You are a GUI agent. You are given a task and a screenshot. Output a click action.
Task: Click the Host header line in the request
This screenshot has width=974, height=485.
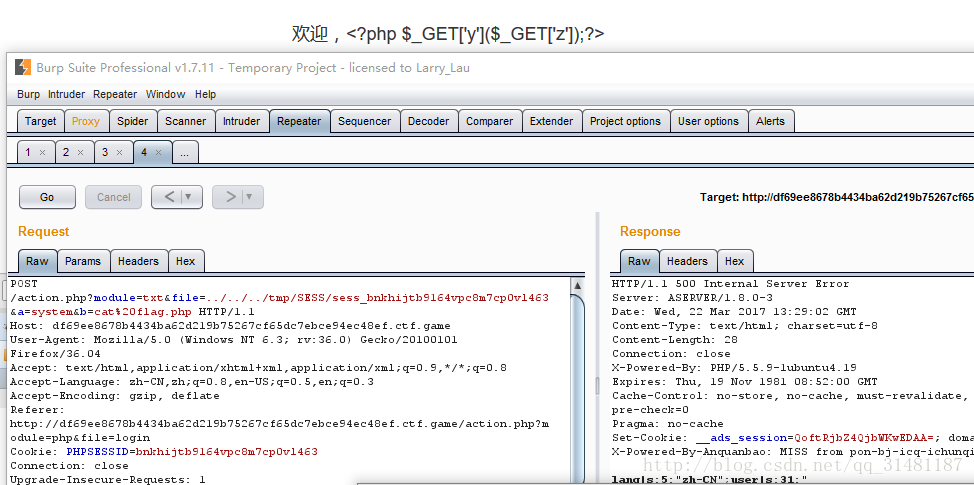[x=230, y=325]
